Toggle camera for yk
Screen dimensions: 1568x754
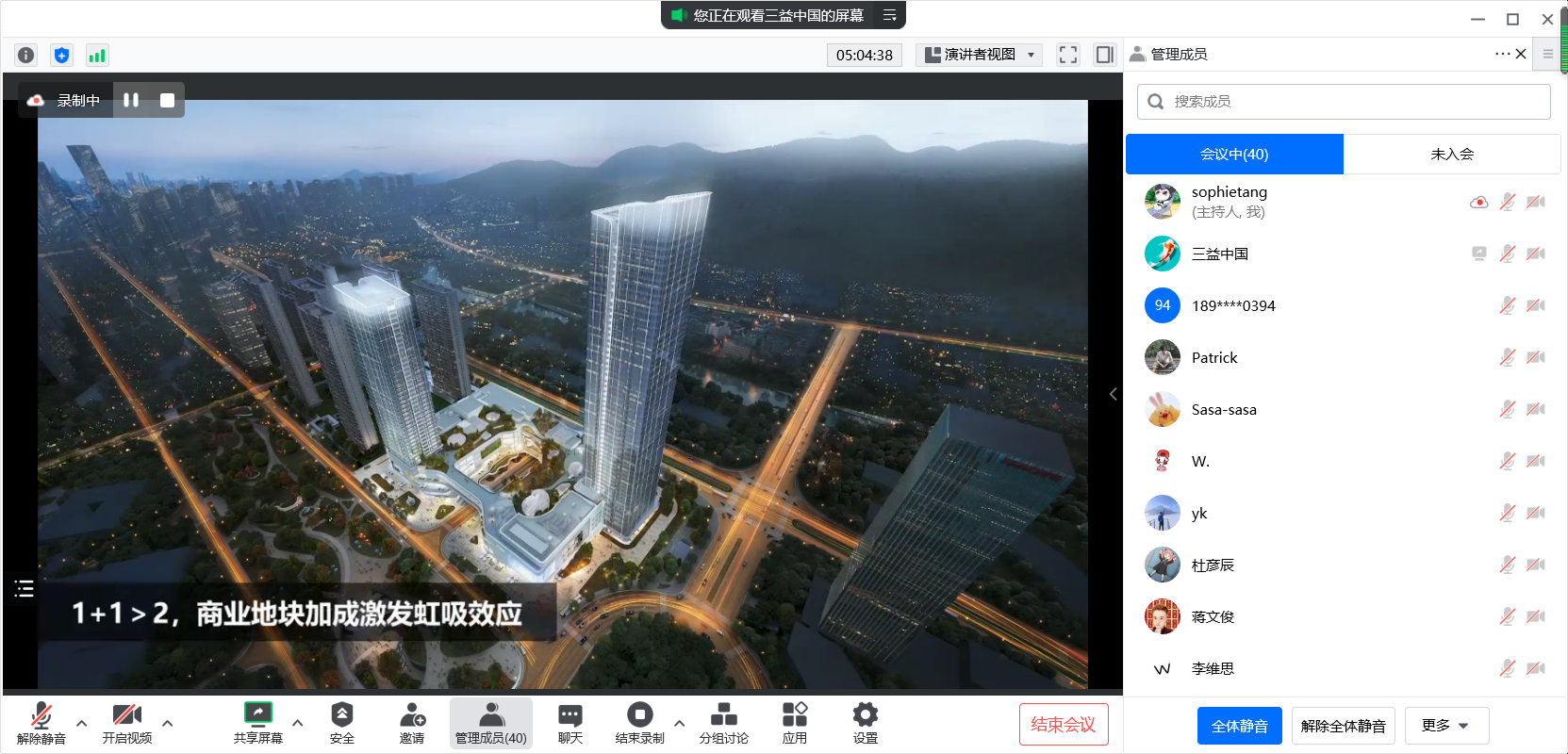click(1536, 513)
